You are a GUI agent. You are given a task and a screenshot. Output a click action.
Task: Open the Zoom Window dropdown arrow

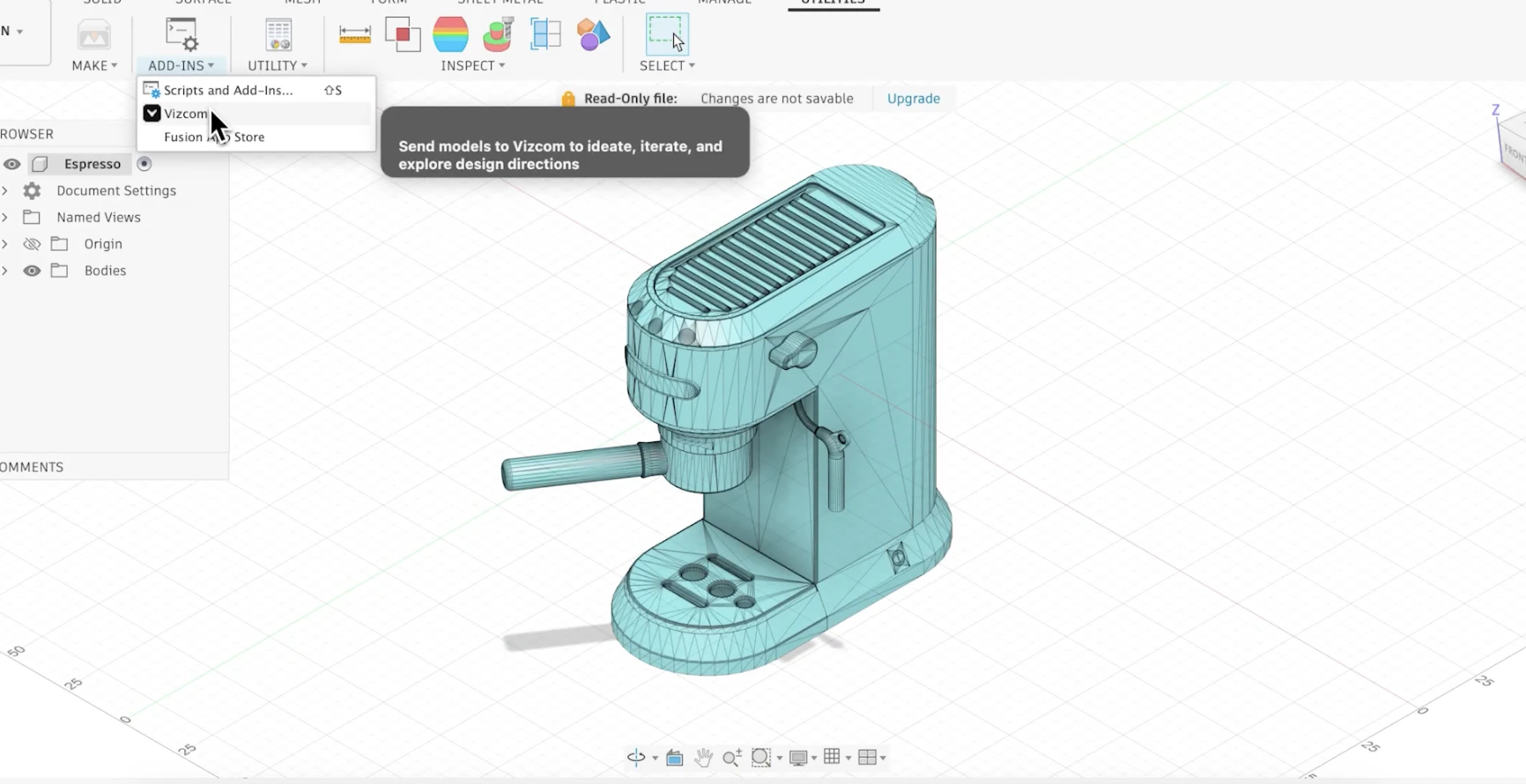coord(779,758)
